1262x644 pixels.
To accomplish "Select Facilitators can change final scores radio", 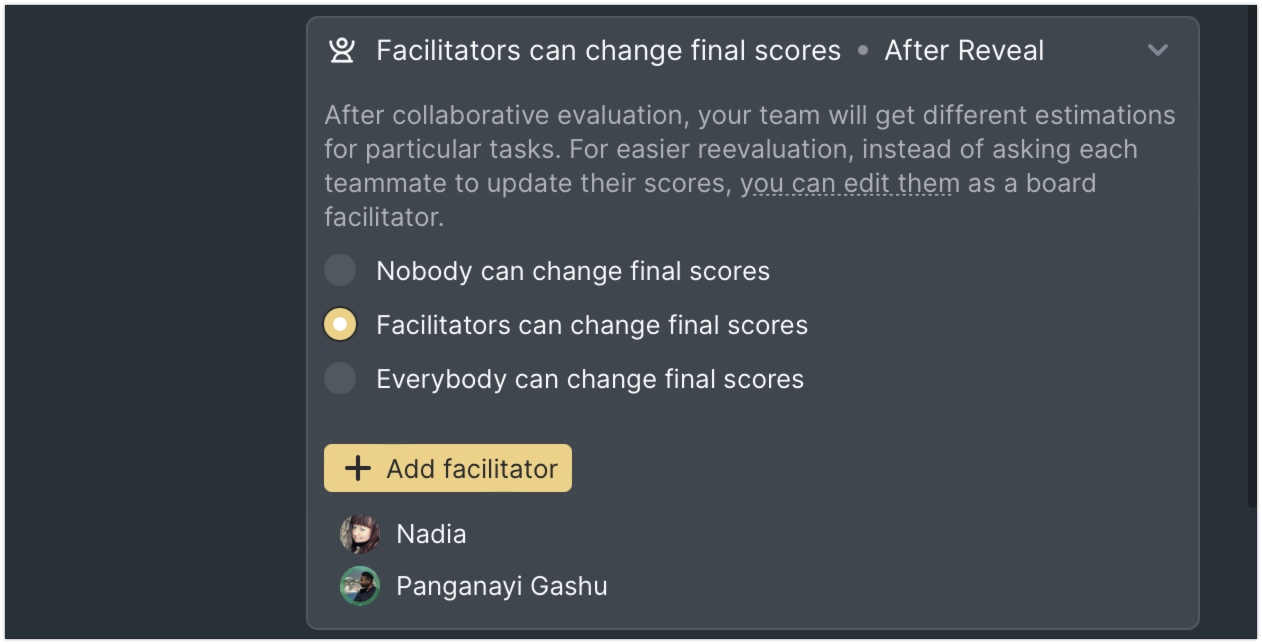I will tap(340, 325).
